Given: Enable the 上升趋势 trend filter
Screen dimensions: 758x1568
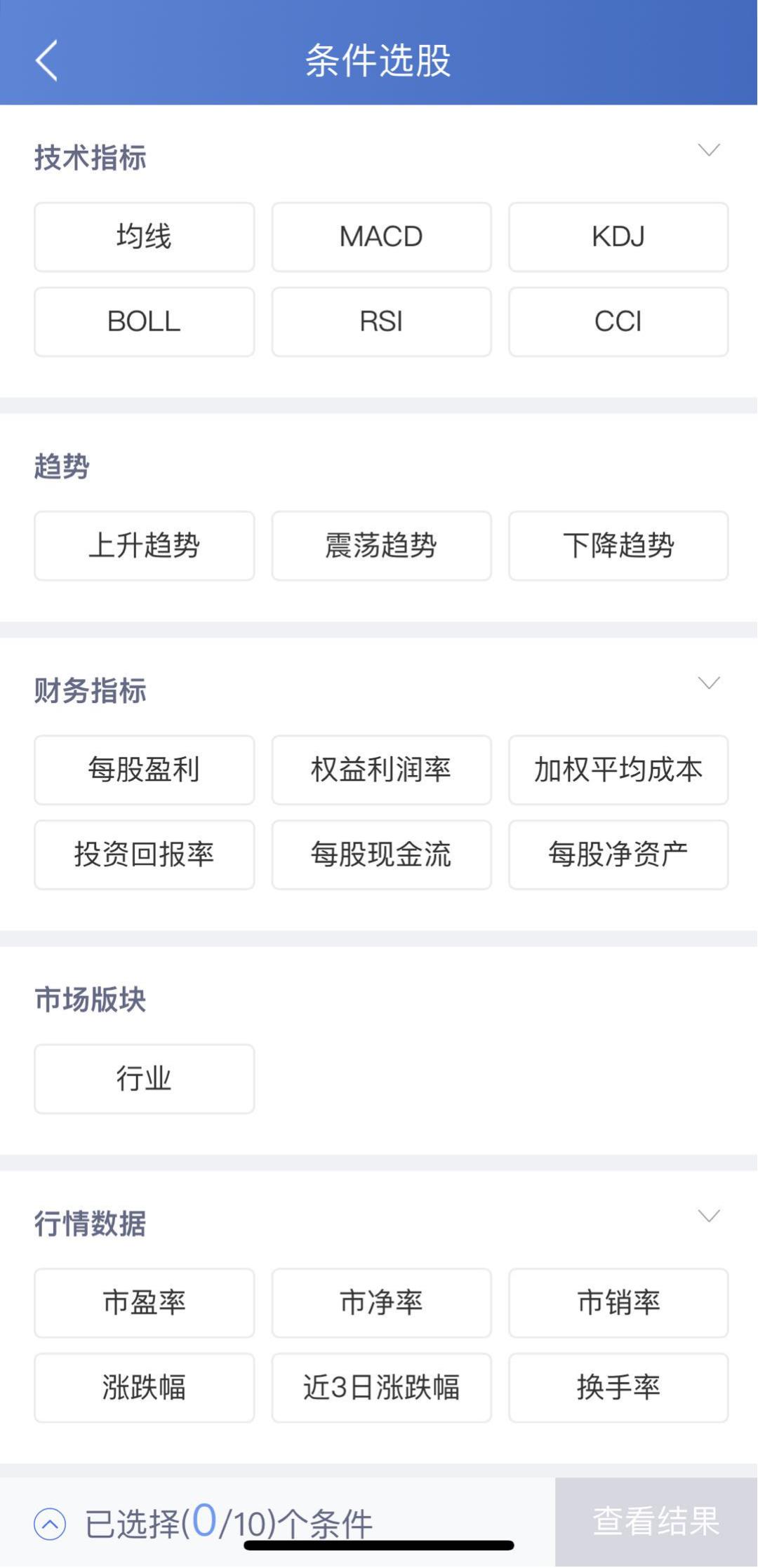Looking at the screenshot, I should [144, 546].
